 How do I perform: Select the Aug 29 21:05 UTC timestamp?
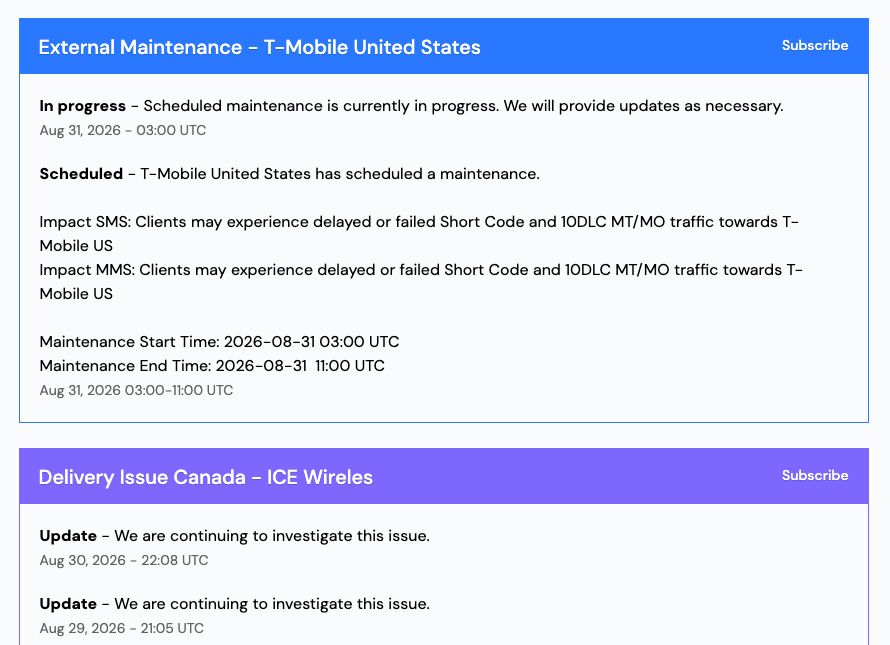point(121,629)
